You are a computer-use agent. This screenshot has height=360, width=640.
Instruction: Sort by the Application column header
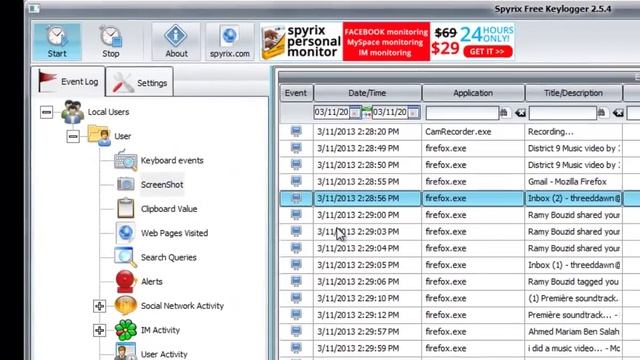(x=473, y=93)
